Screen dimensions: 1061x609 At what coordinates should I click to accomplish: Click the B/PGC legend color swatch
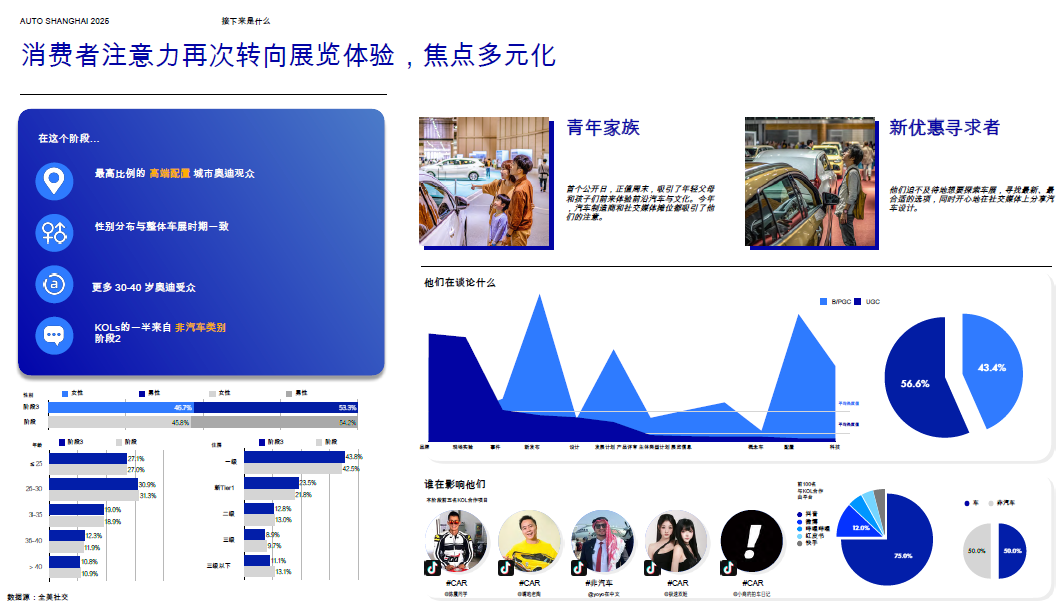pyautogui.click(x=823, y=302)
